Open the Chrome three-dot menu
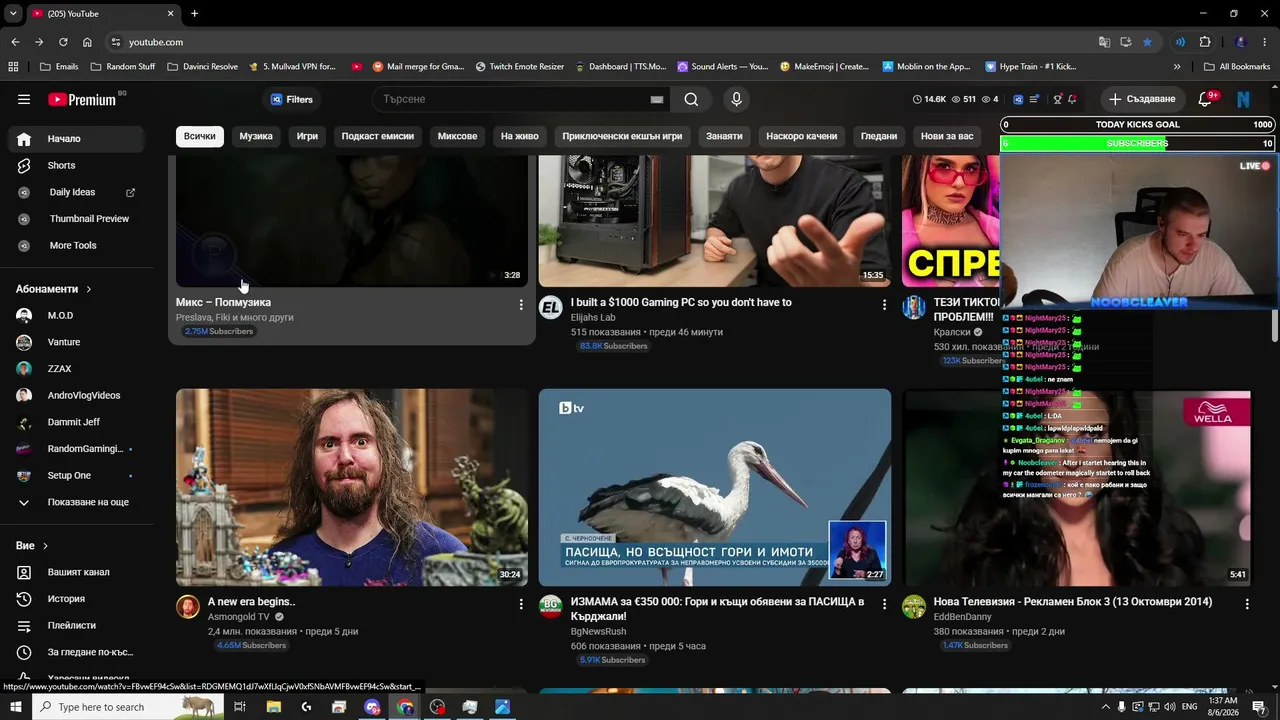 tap(1265, 42)
